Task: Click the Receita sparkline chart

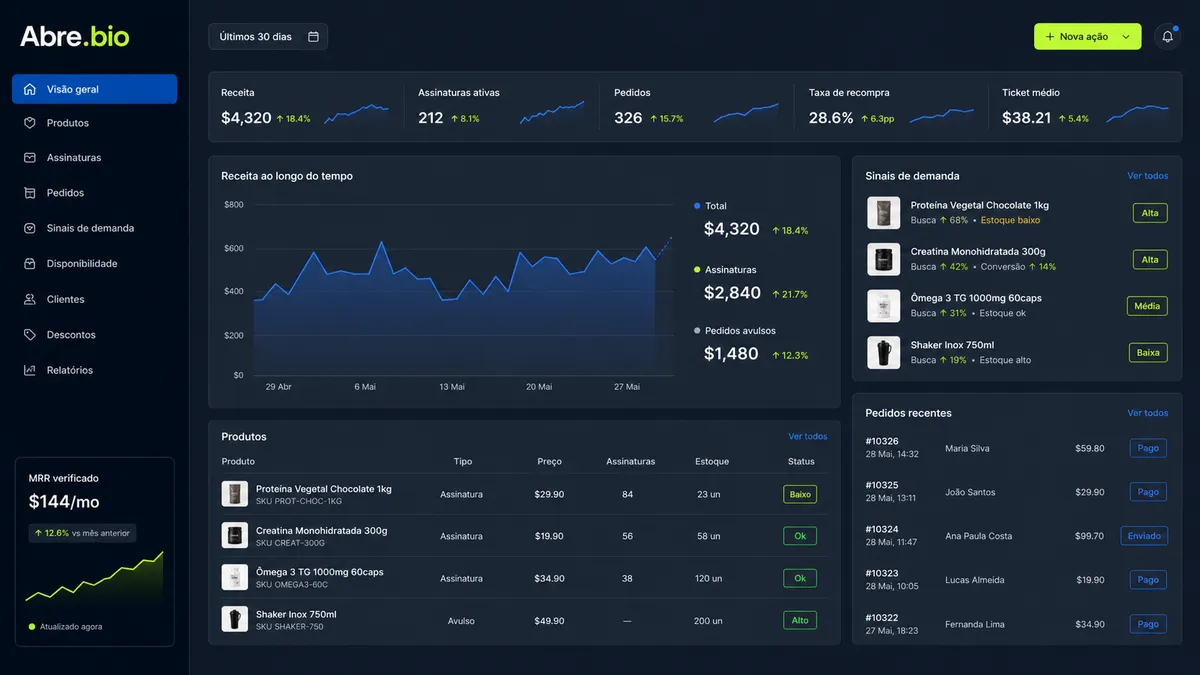Action: [356, 113]
